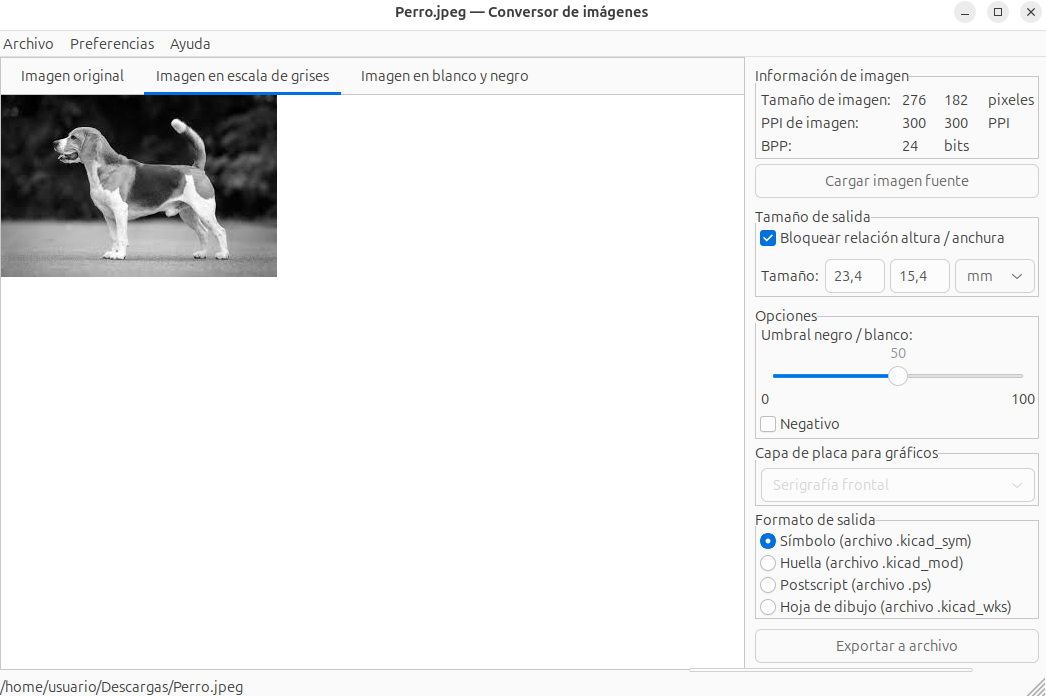Uncheck Bloquear relación altura / anchura

point(768,238)
